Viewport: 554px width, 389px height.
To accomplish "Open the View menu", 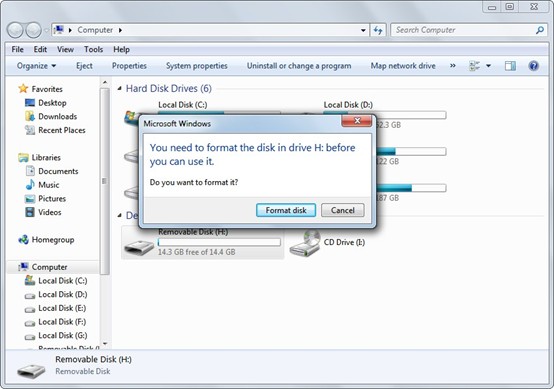I will click(x=65, y=49).
